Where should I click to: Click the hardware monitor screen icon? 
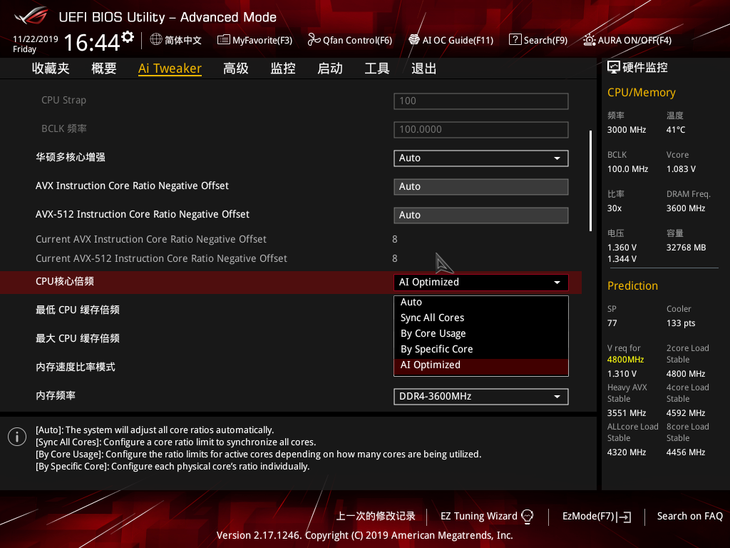click(614, 68)
